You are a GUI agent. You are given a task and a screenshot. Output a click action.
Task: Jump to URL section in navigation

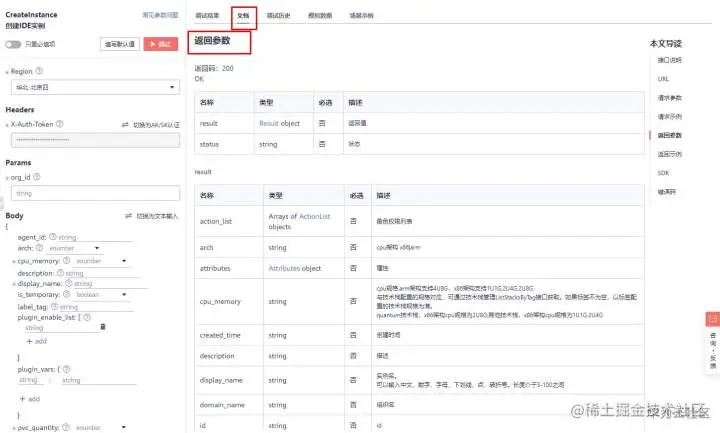[x=663, y=79]
